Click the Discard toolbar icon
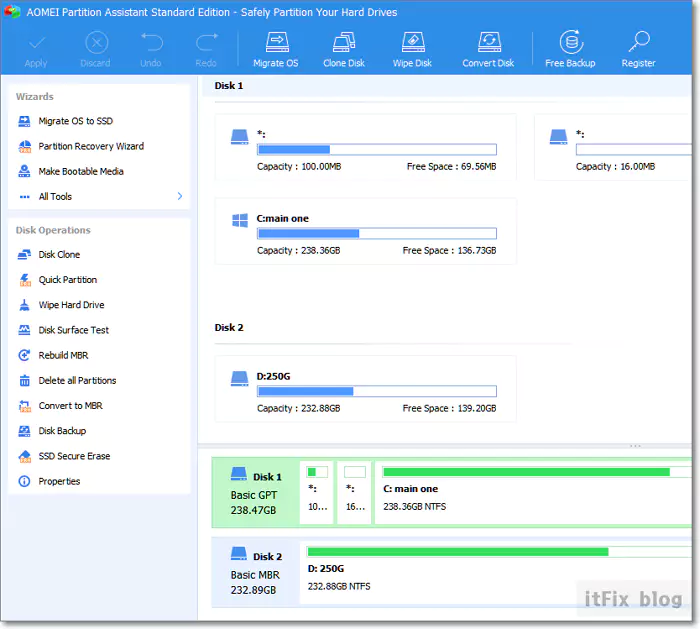Screen dimensions: 700x629 pos(96,43)
